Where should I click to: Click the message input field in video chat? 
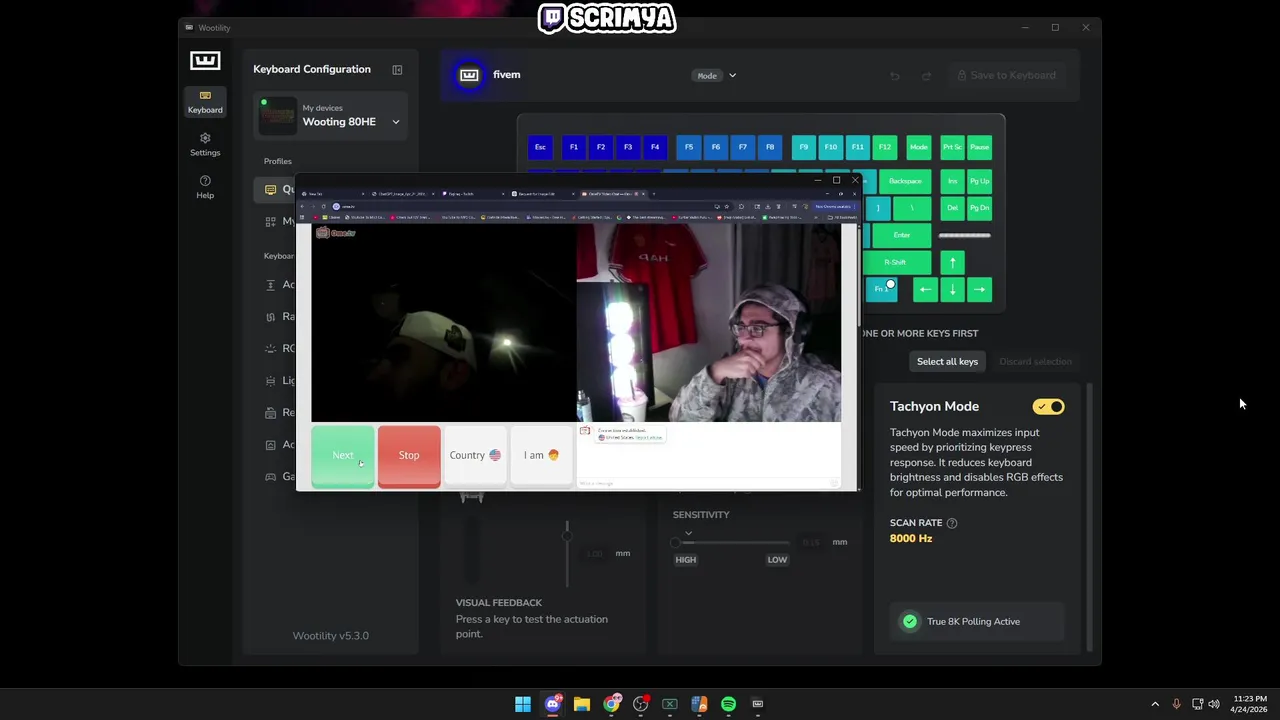click(706, 484)
